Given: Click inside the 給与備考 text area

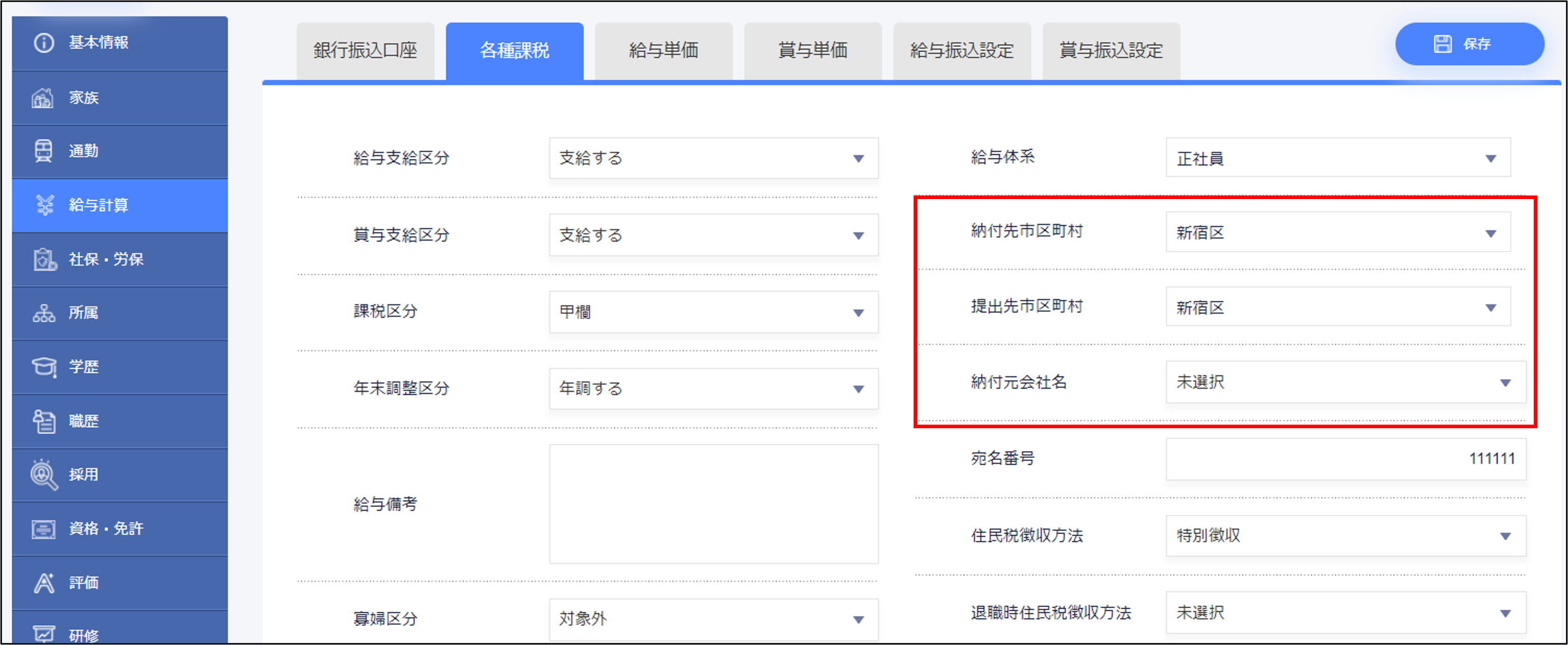Looking at the screenshot, I should 713,504.
